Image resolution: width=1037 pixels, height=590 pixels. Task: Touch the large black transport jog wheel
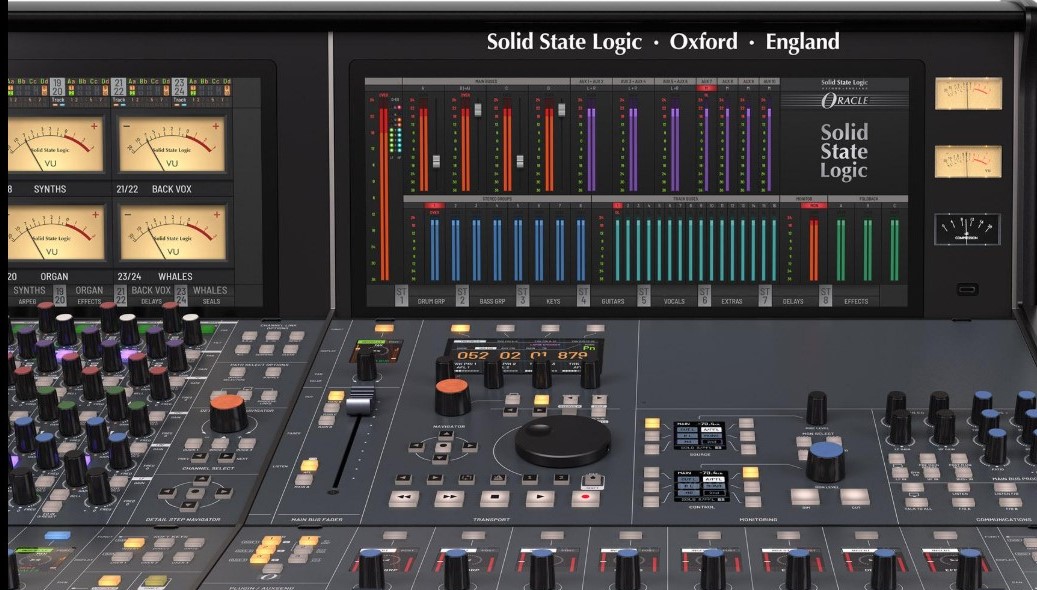562,441
